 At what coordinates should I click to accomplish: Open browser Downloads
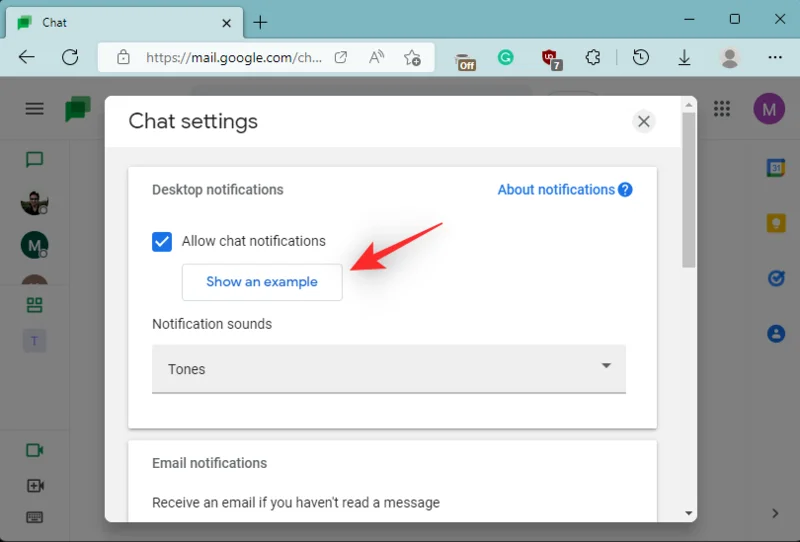(x=684, y=58)
